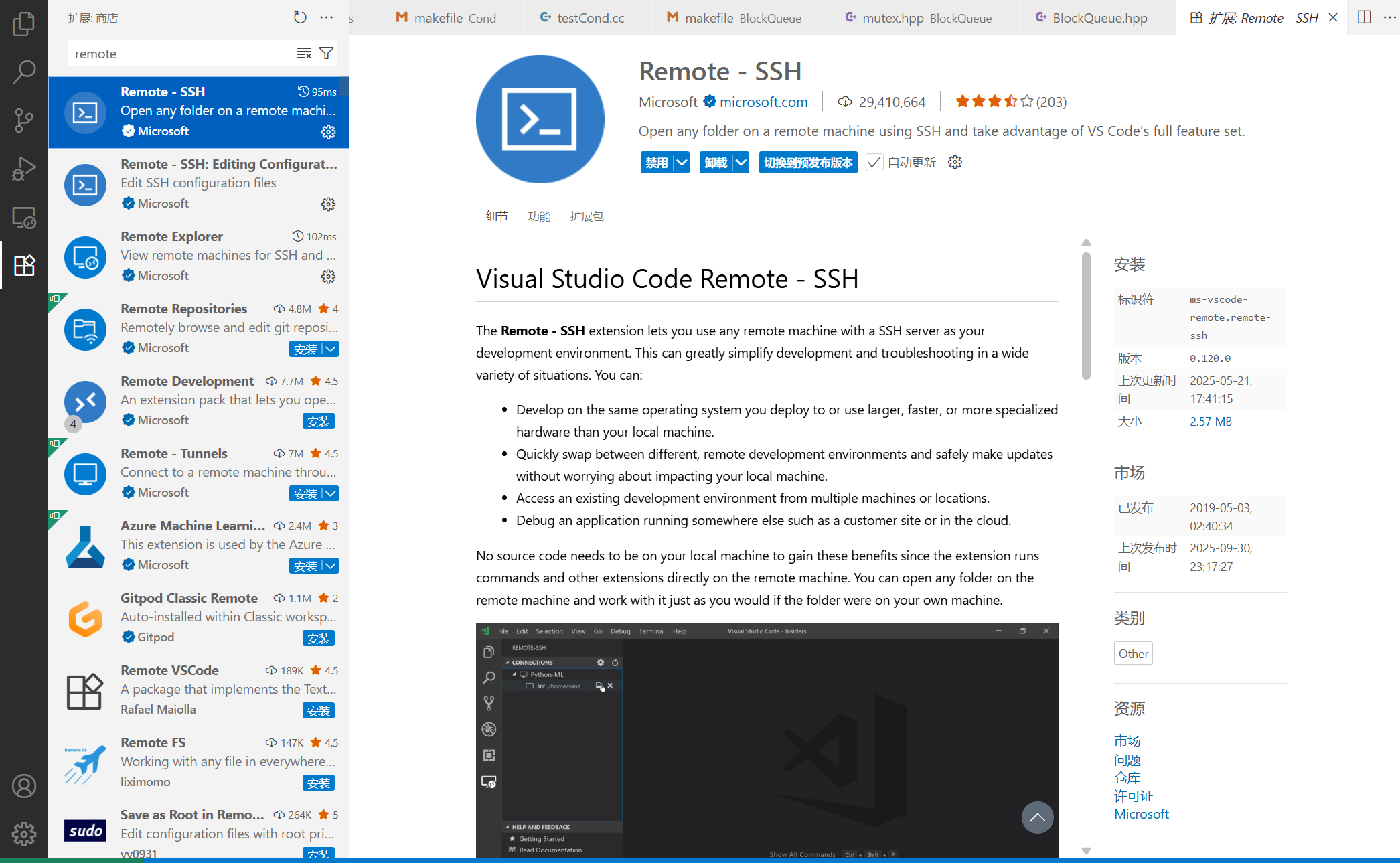The width and height of the screenshot is (1400, 863).
Task: Open the Run and Debug view
Action: (24, 169)
